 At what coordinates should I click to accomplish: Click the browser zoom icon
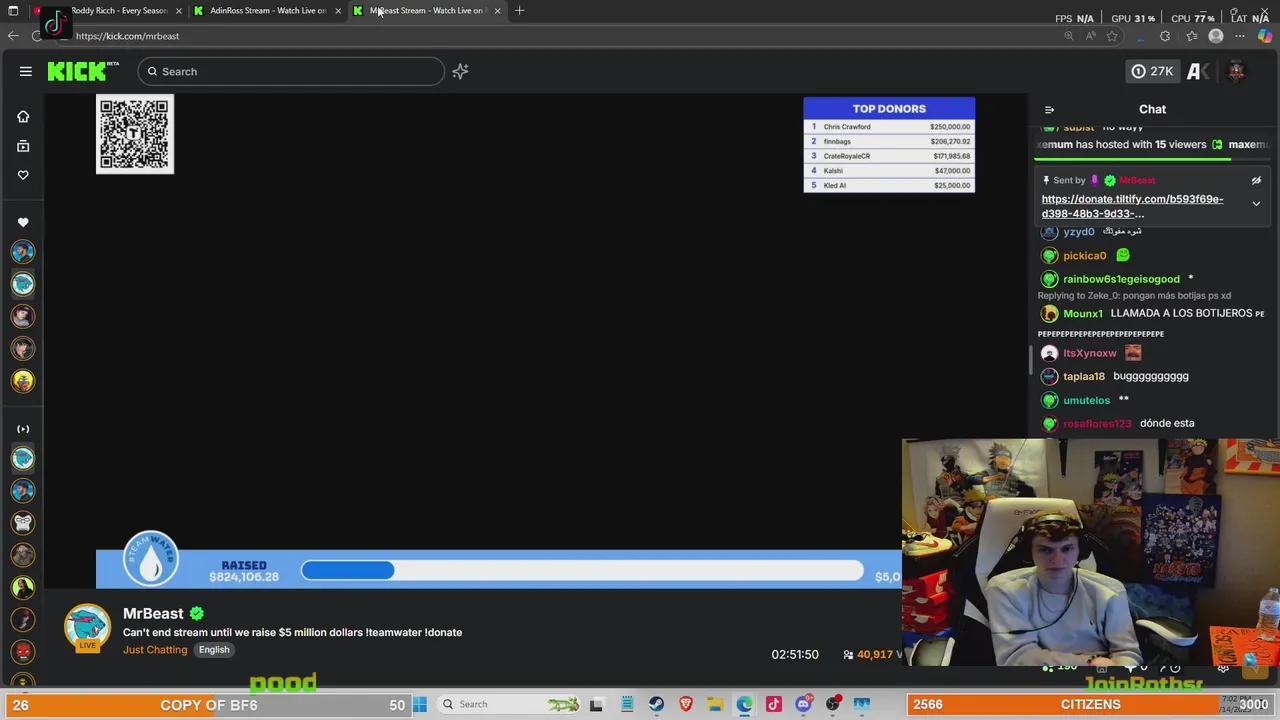[x=1068, y=37]
